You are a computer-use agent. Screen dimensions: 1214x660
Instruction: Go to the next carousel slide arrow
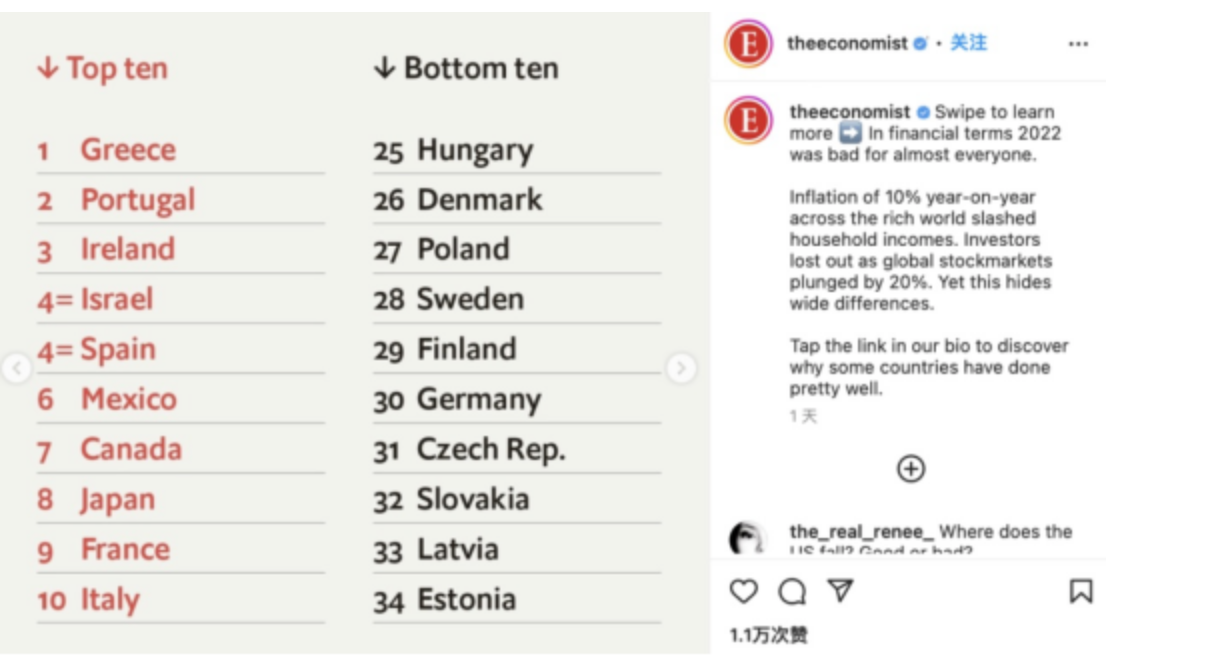point(680,369)
